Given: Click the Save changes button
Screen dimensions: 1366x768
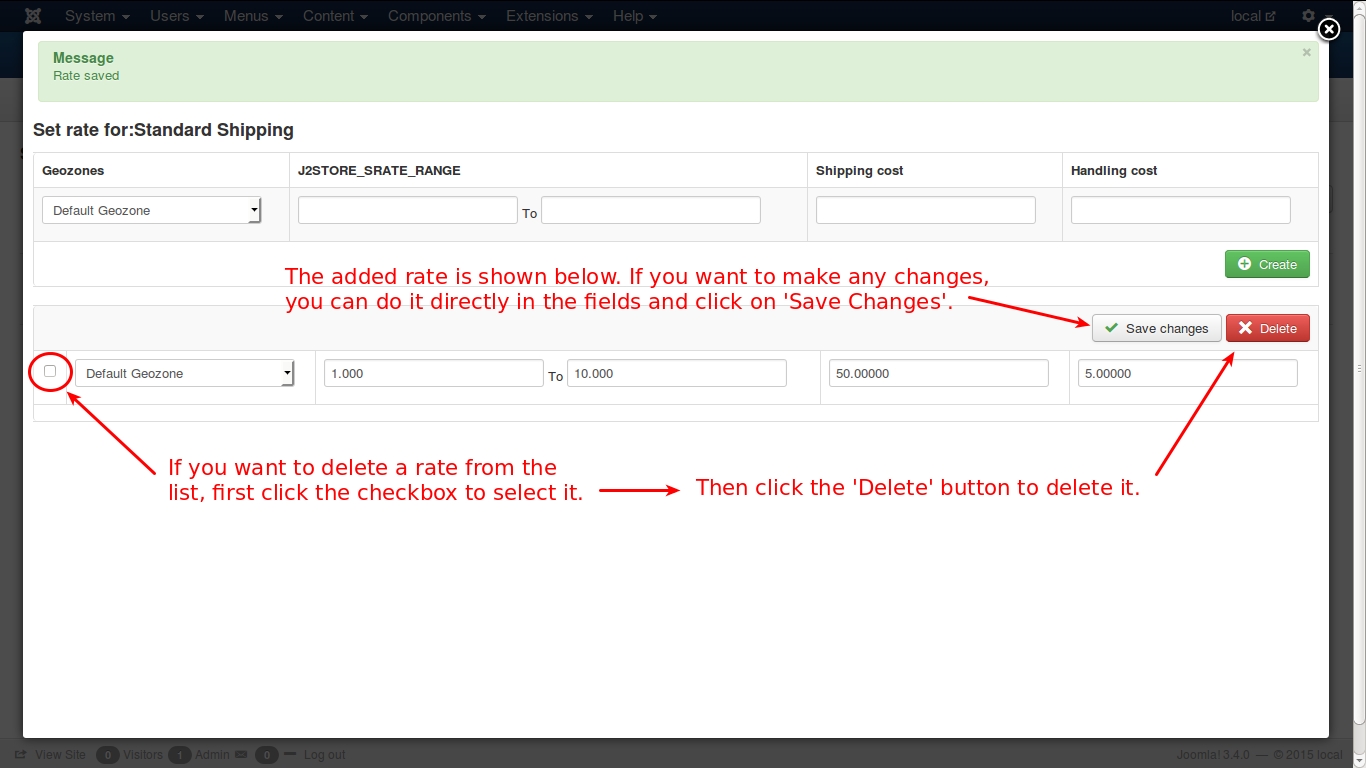Looking at the screenshot, I should tap(1156, 329).
